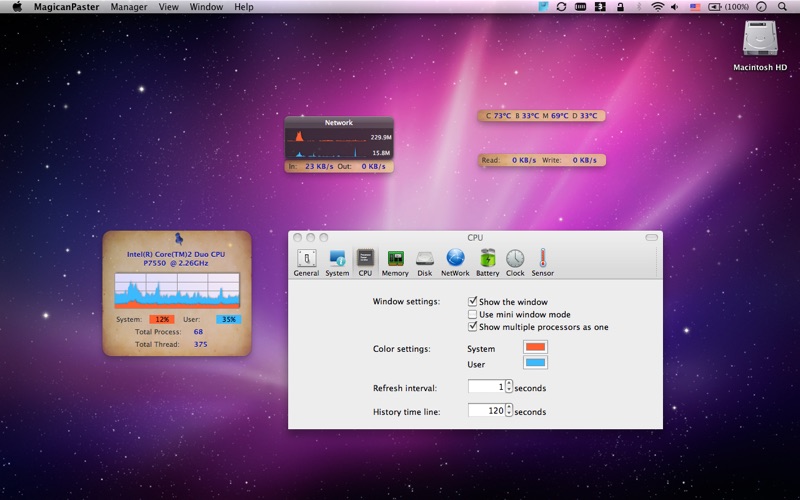Select the NetWork globe icon
The image size is (800, 500).
point(455,262)
